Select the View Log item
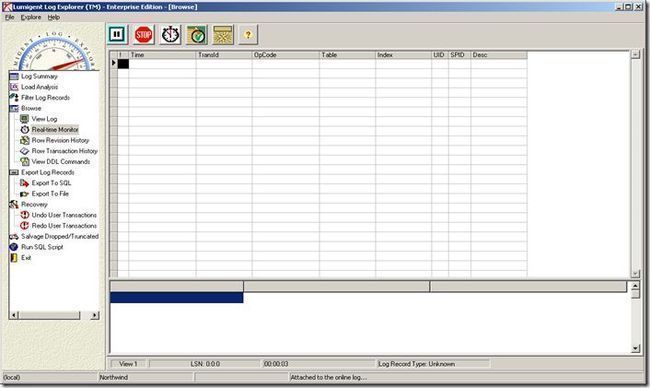The height and width of the screenshot is (388, 650). click(44, 119)
